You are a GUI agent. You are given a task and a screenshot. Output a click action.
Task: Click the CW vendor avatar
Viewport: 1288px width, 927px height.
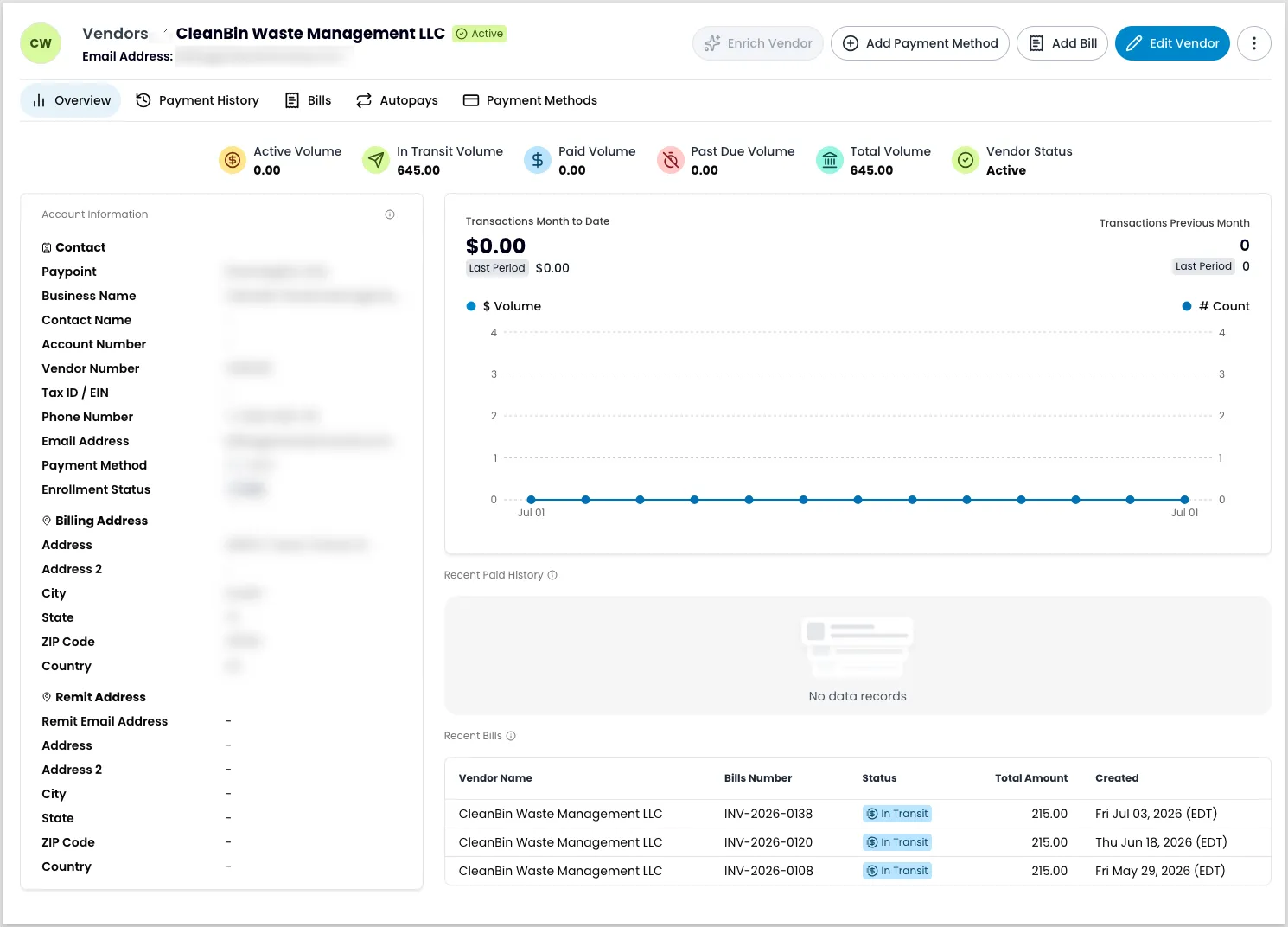click(41, 43)
